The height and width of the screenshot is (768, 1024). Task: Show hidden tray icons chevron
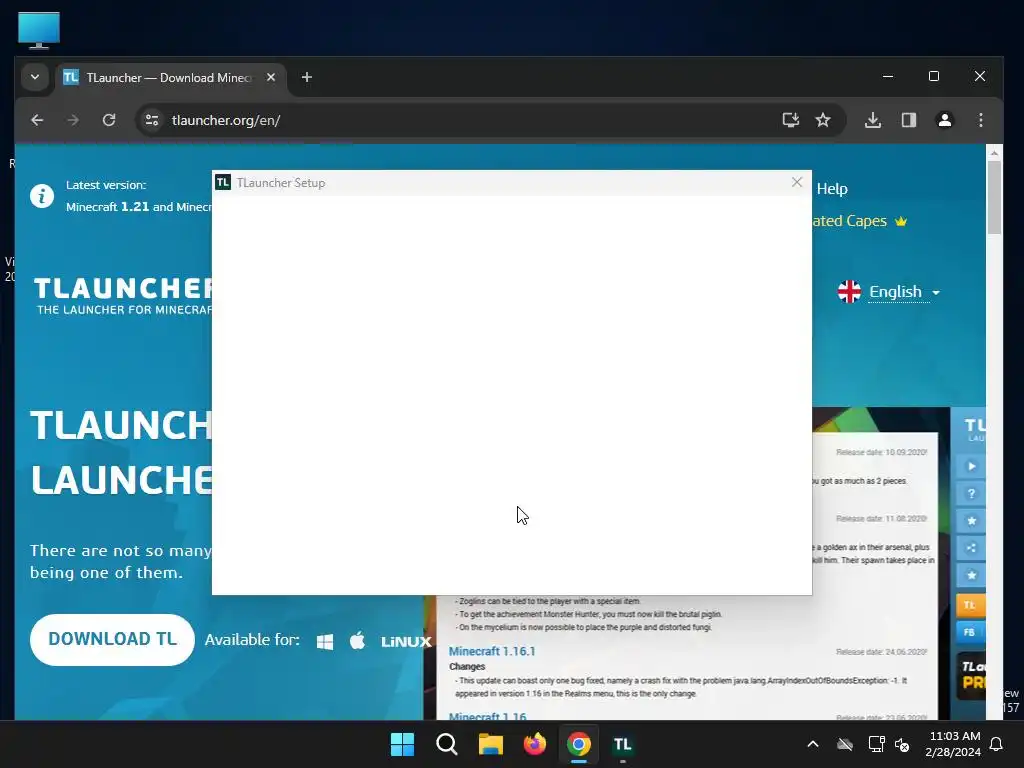click(x=813, y=744)
